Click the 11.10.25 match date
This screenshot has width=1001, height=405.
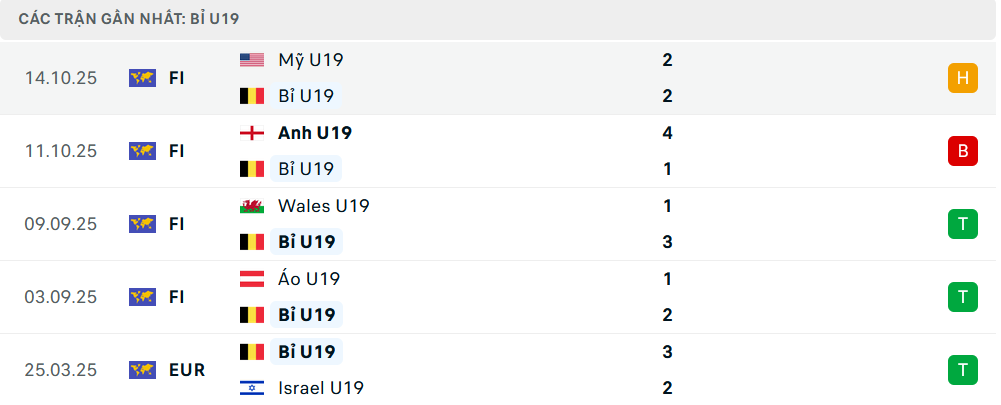(x=61, y=151)
